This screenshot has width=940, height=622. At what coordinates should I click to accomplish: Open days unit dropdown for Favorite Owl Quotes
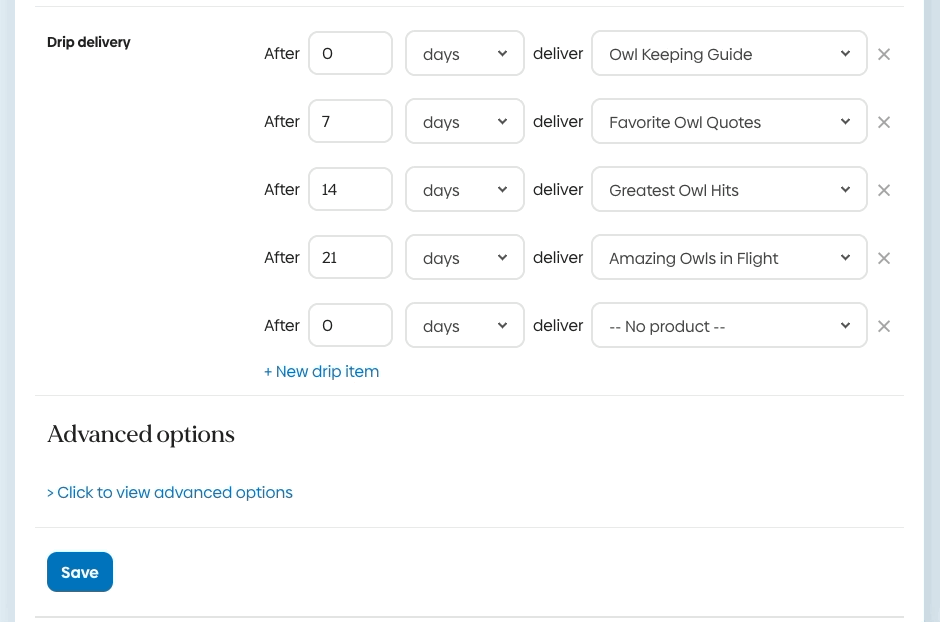click(x=464, y=122)
